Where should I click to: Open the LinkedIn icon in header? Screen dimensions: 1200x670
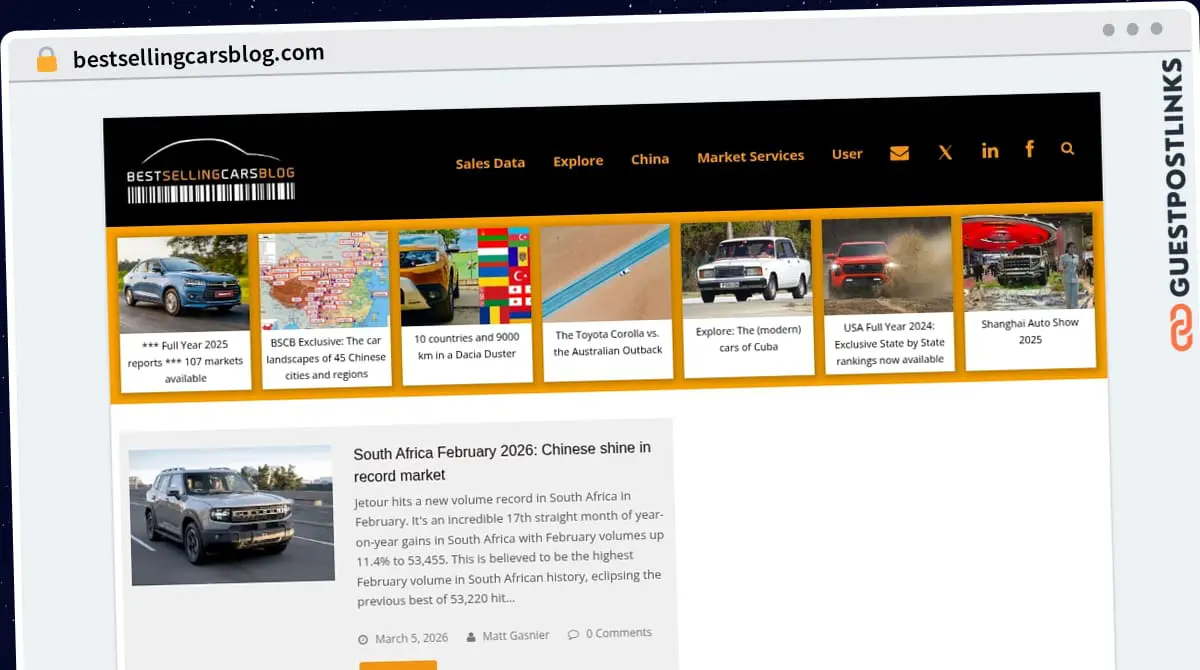990,151
